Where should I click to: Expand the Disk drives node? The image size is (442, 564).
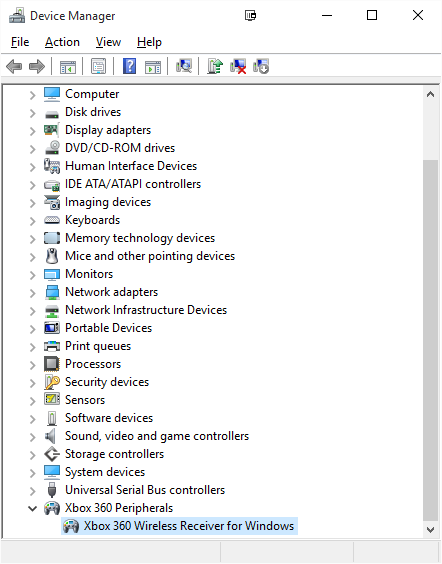pyautogui.click(x=33, y=113)
